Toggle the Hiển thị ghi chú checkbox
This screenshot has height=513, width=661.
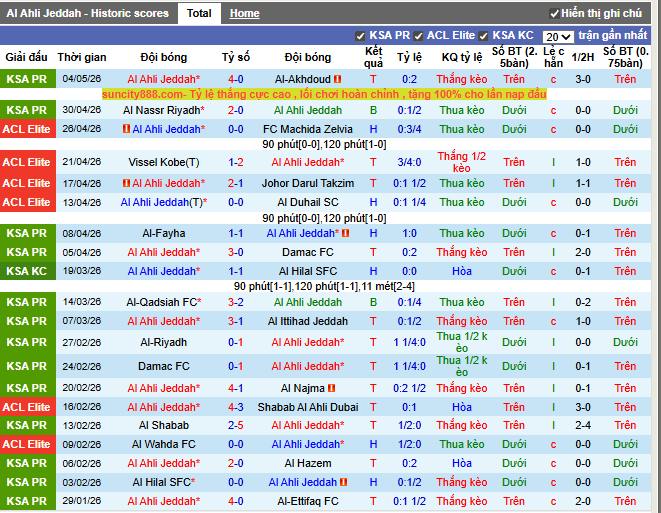click(x=554, y=14)
